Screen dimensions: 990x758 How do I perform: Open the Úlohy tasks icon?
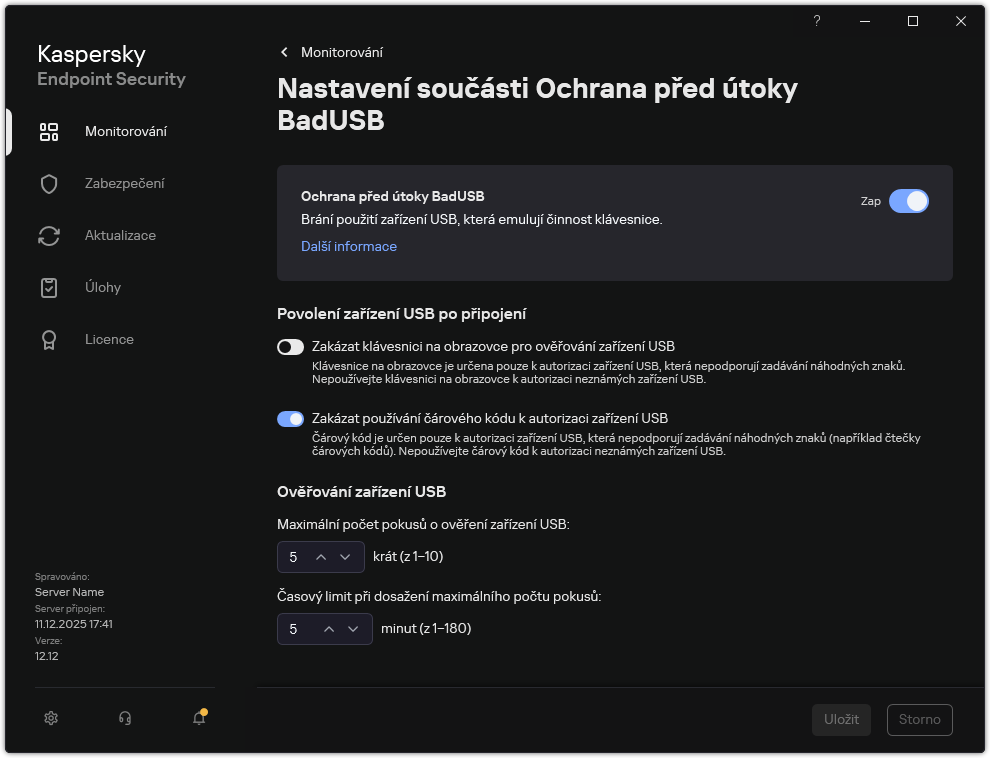tap(49, 287)
